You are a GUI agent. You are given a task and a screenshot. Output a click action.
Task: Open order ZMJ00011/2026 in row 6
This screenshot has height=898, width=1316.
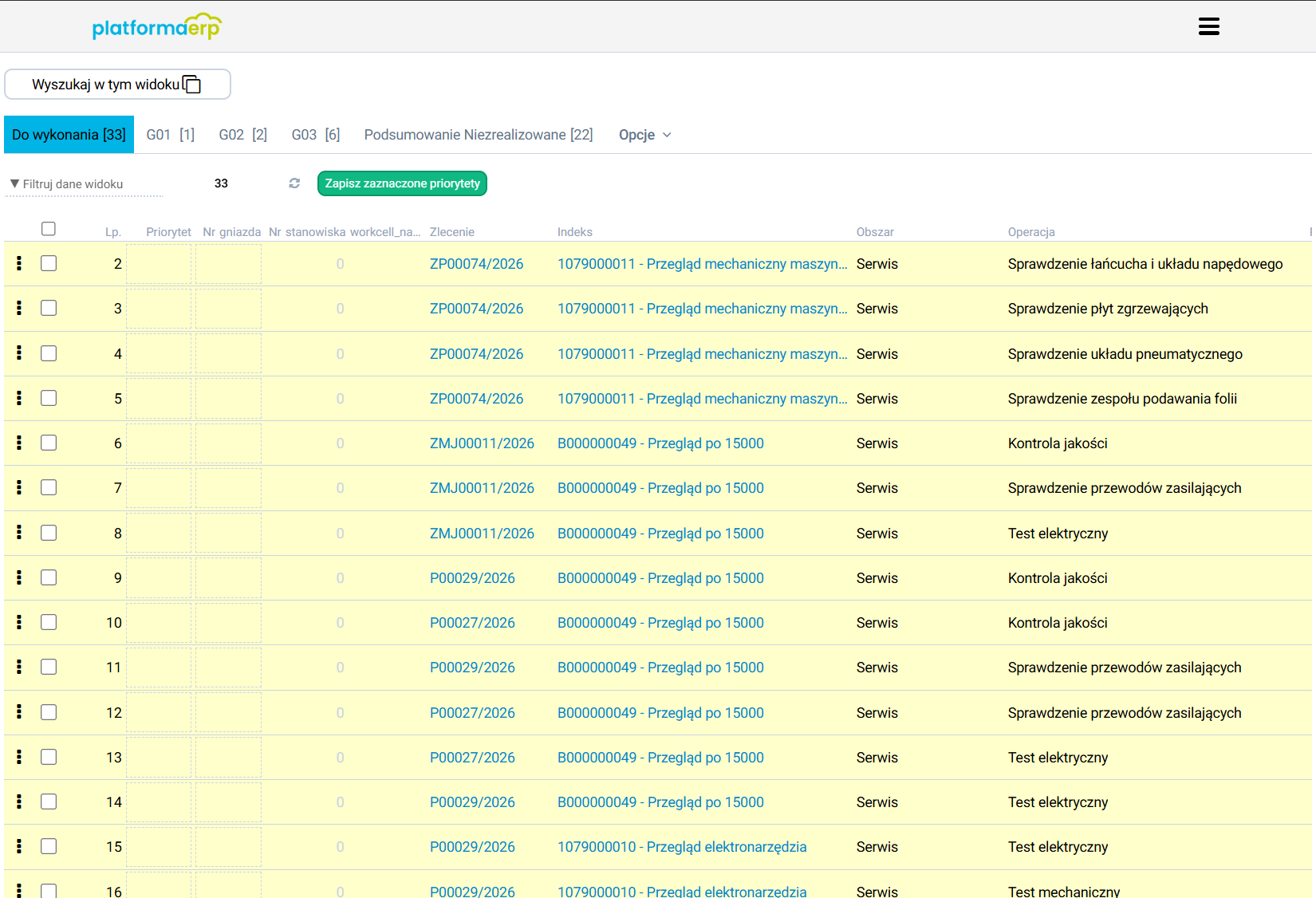(482, 443)
